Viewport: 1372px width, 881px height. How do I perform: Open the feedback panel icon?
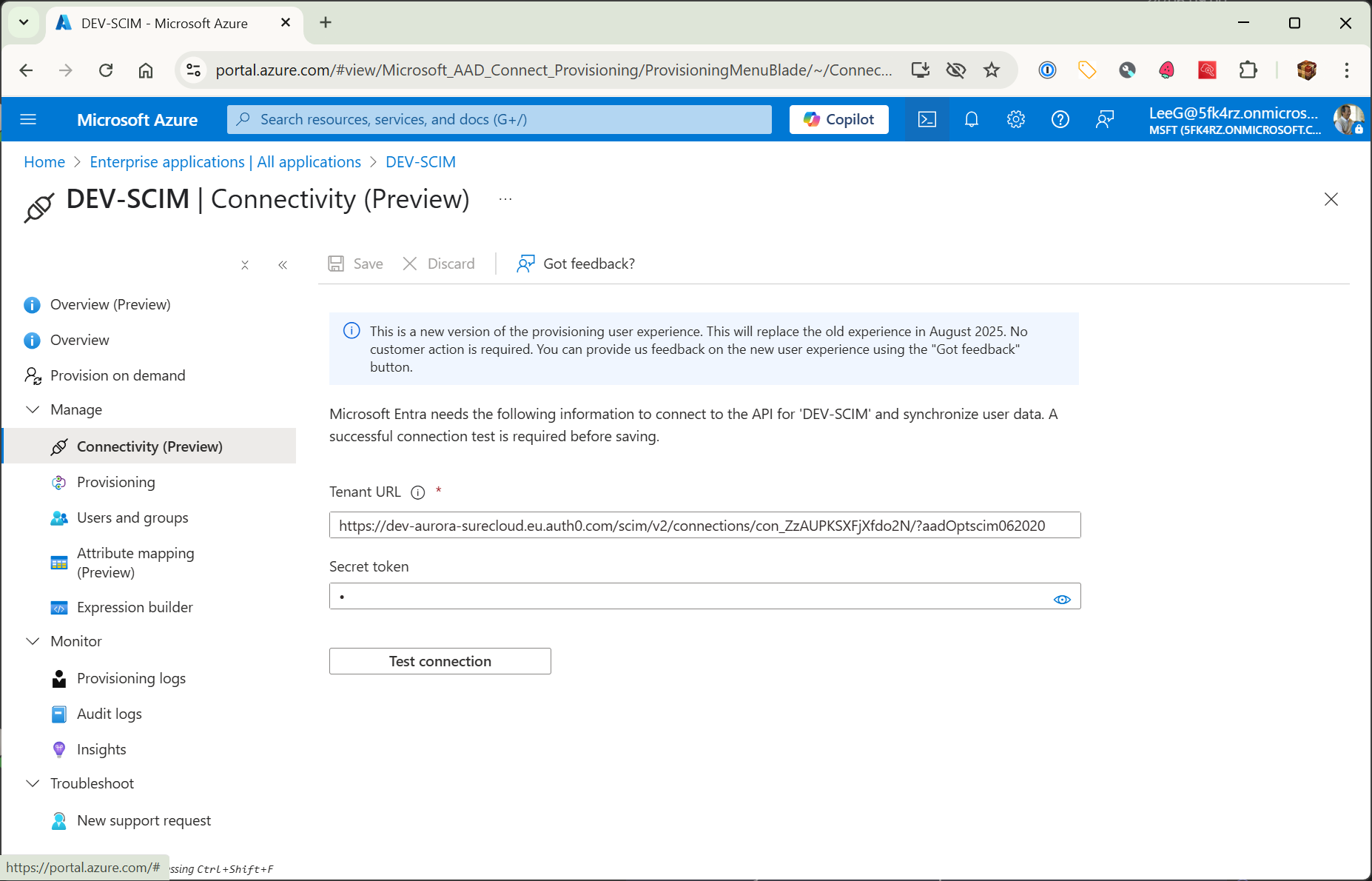[1105, 119]
